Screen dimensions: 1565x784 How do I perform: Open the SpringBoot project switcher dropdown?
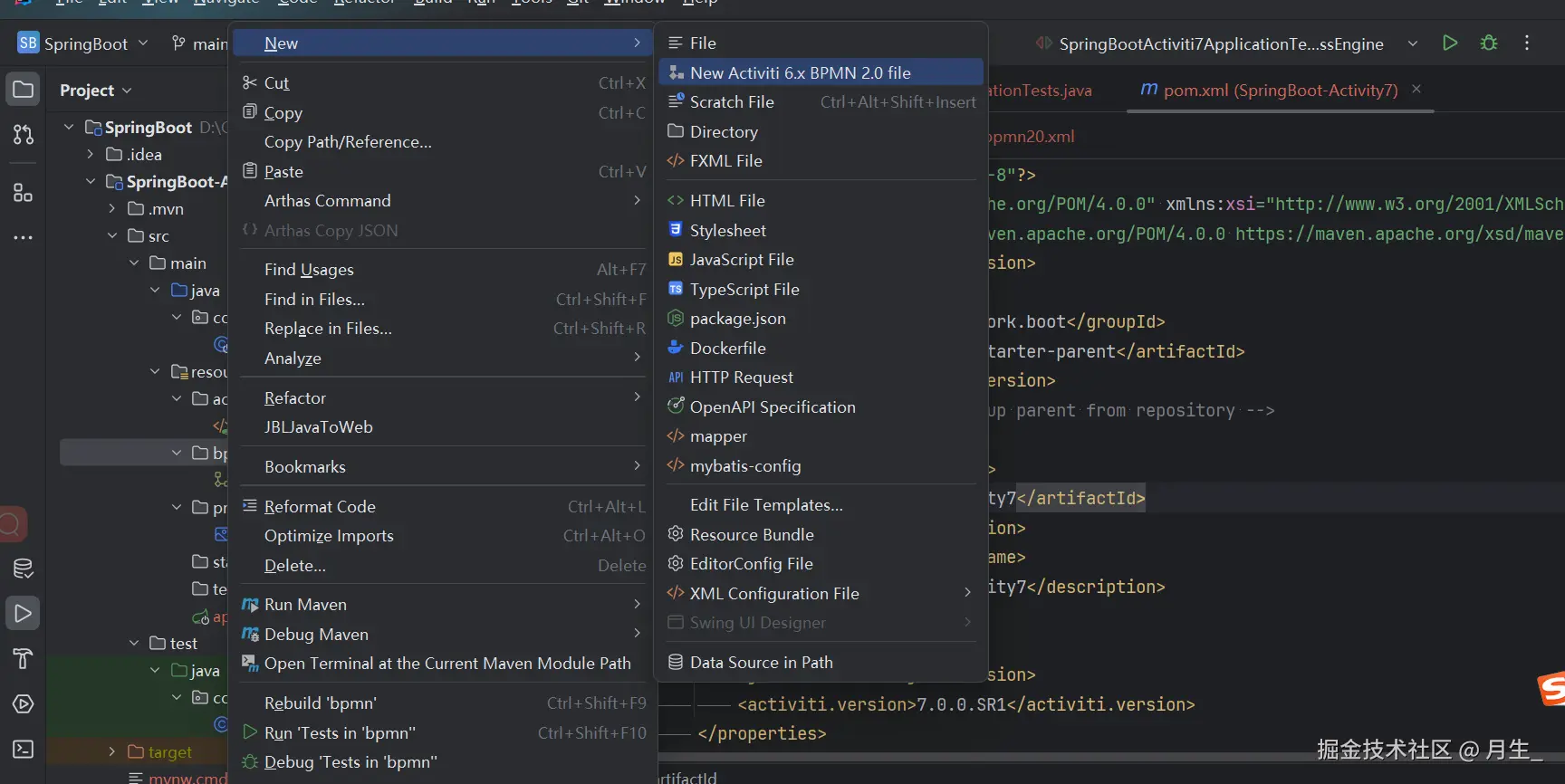pos(82,43)
